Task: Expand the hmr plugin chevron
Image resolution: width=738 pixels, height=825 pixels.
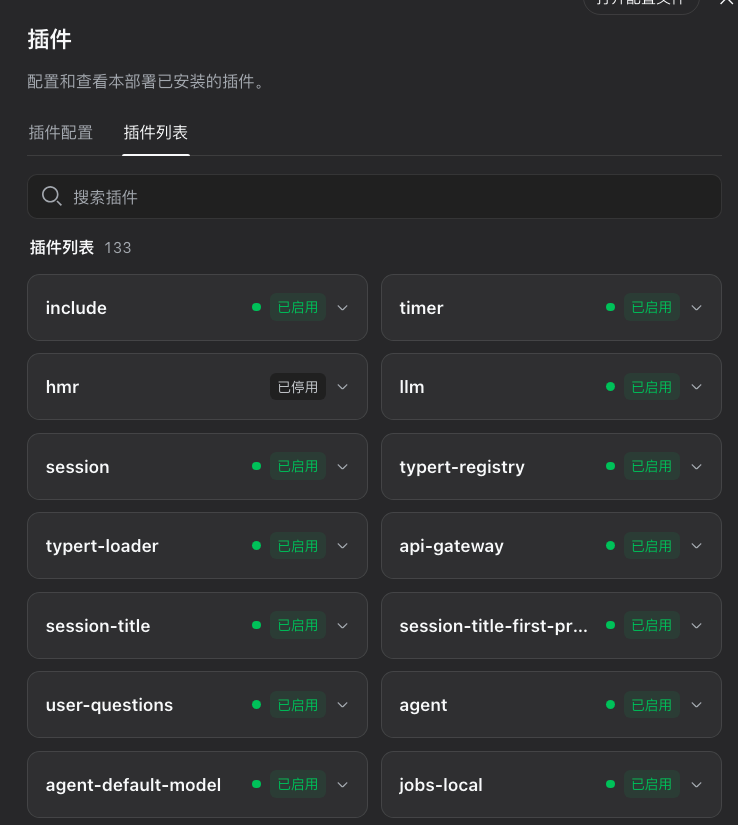Action: point(342,387)
